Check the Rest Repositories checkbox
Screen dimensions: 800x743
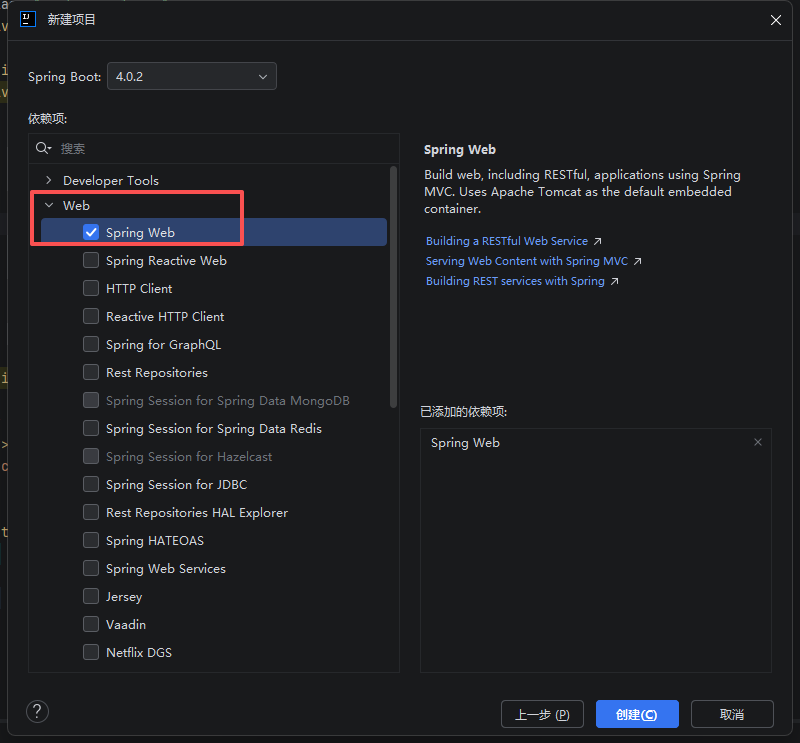coord(91,373)
